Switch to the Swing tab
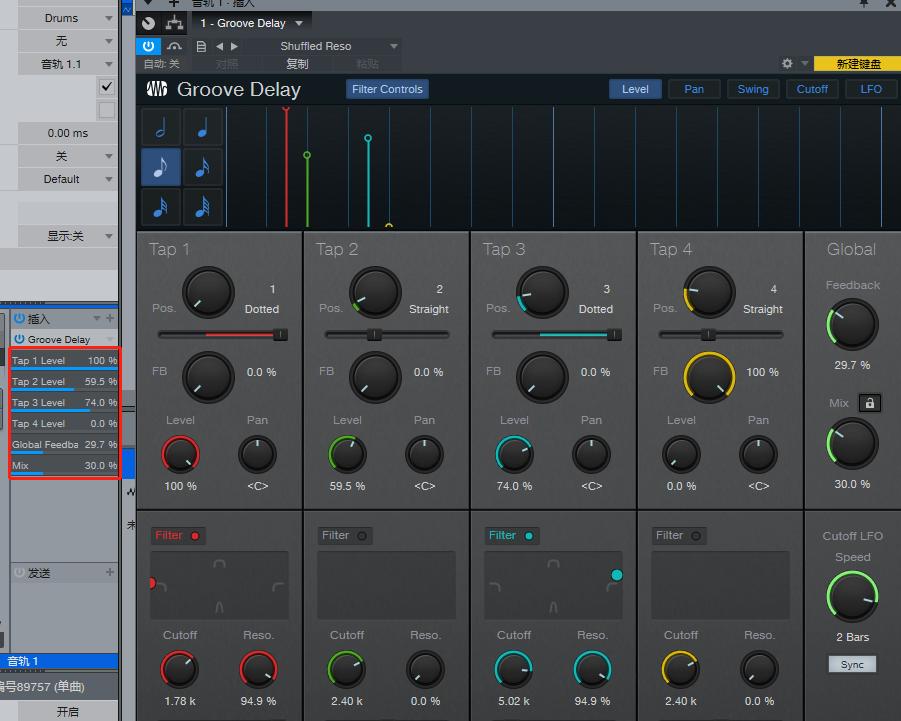Image resolution: width=901 pixels, height=721 pixels. 753,89
